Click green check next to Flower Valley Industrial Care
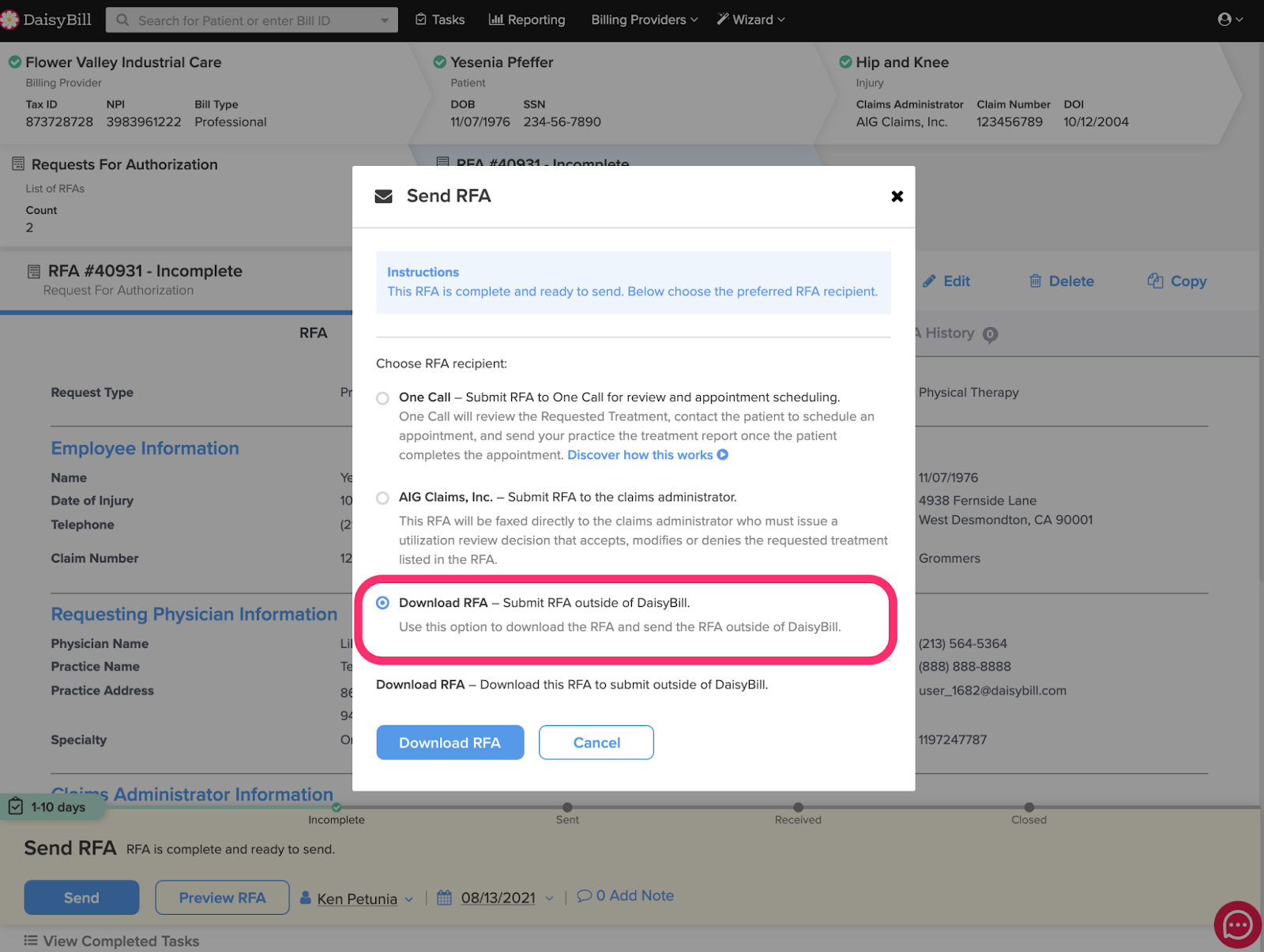 (x=15, y=62)
